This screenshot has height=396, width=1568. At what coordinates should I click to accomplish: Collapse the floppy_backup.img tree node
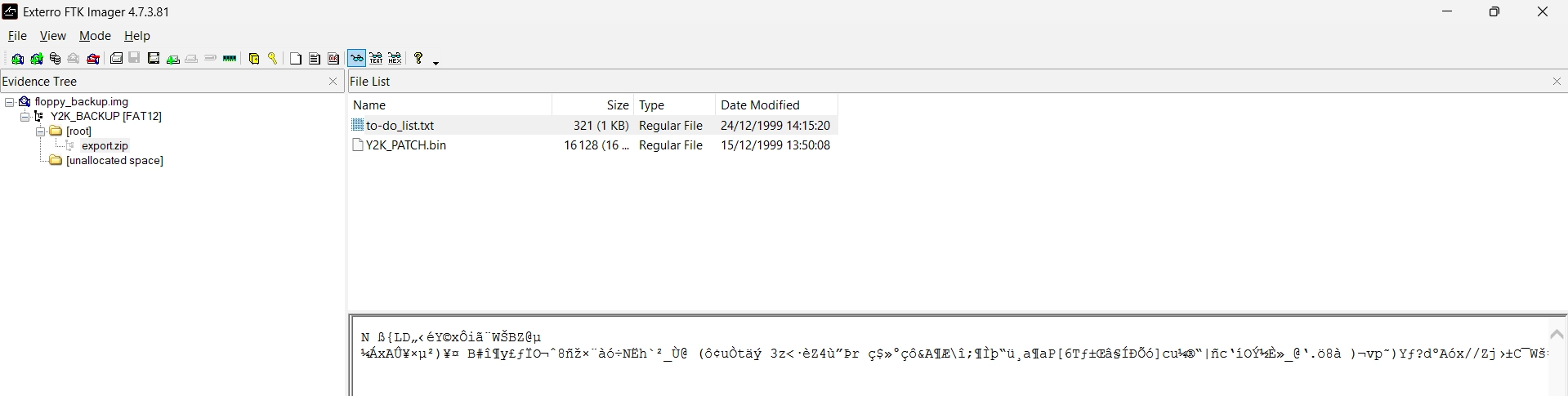(x=10, y=102)
